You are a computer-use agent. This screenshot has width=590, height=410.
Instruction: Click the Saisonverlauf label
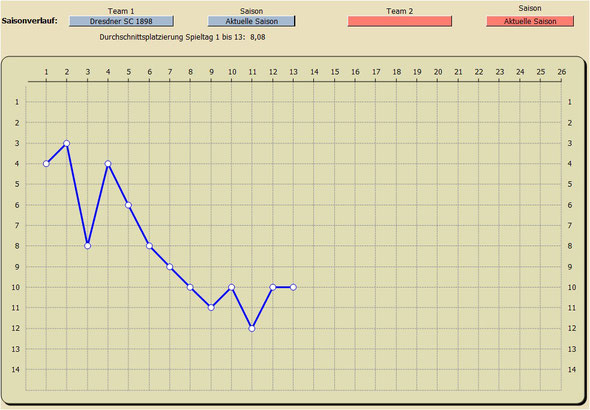[x=30, y=21]
